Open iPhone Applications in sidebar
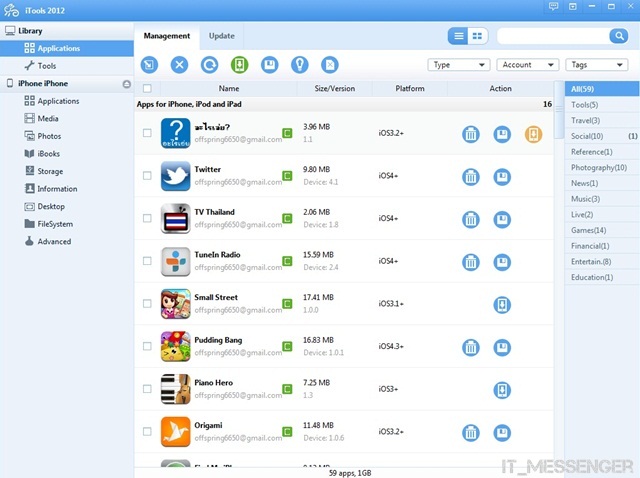Image resolution: width=640 pixels, height=478 pixels. click(x=67, y=101)
